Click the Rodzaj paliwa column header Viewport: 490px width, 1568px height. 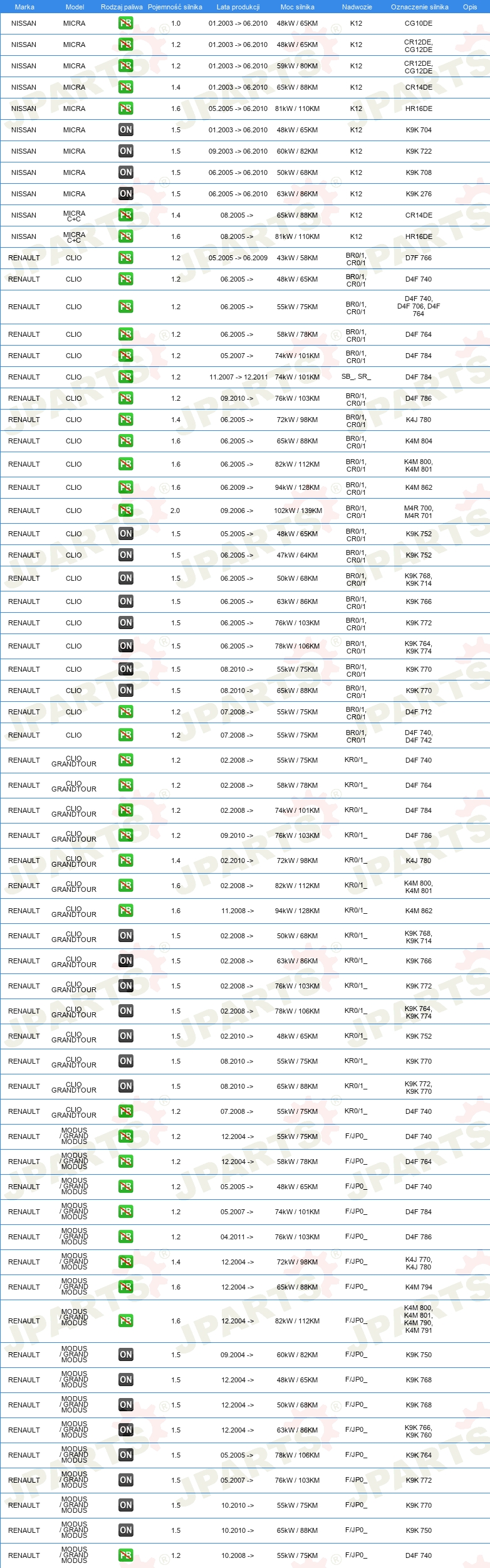(x=122, y=7)
